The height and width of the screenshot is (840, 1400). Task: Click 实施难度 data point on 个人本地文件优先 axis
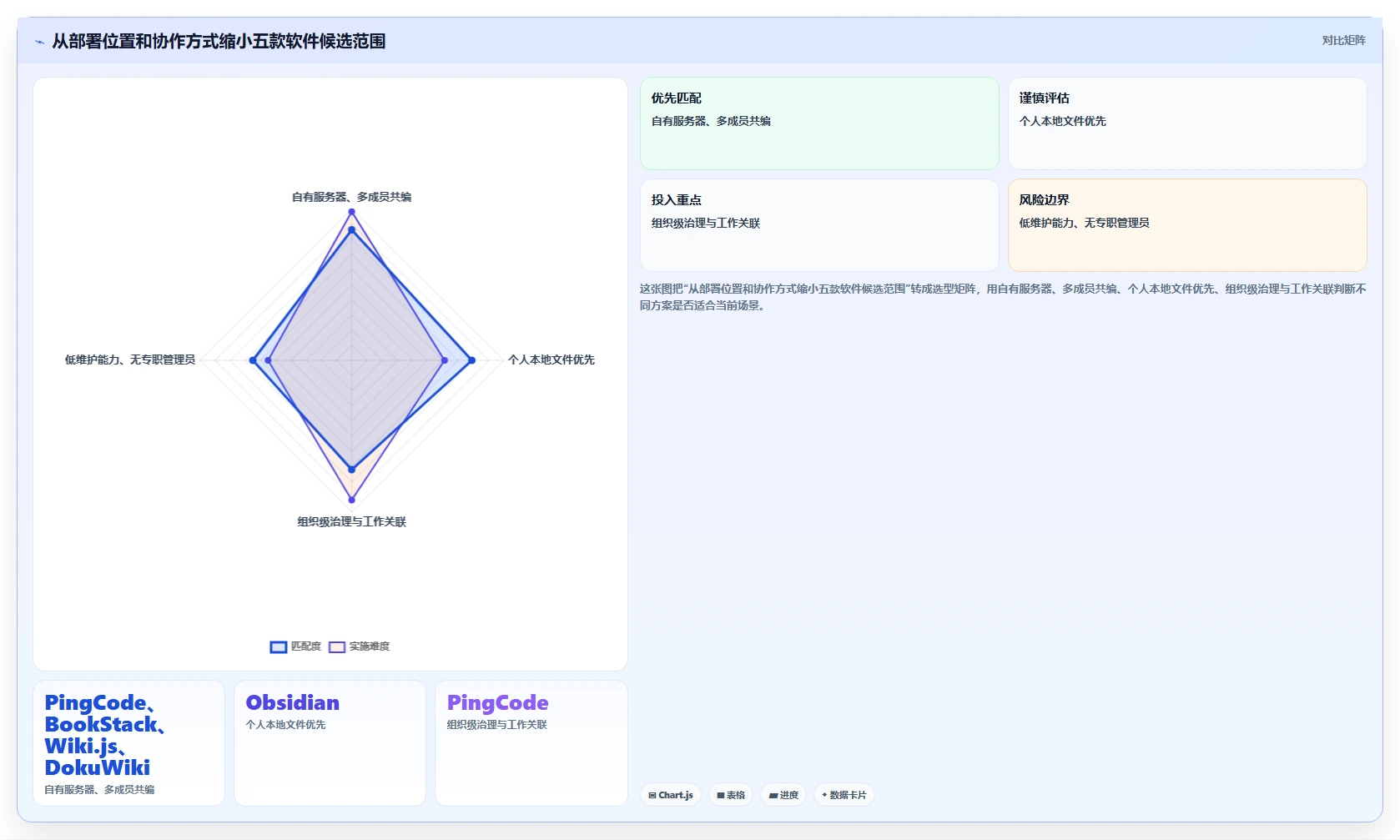[444, 360]
